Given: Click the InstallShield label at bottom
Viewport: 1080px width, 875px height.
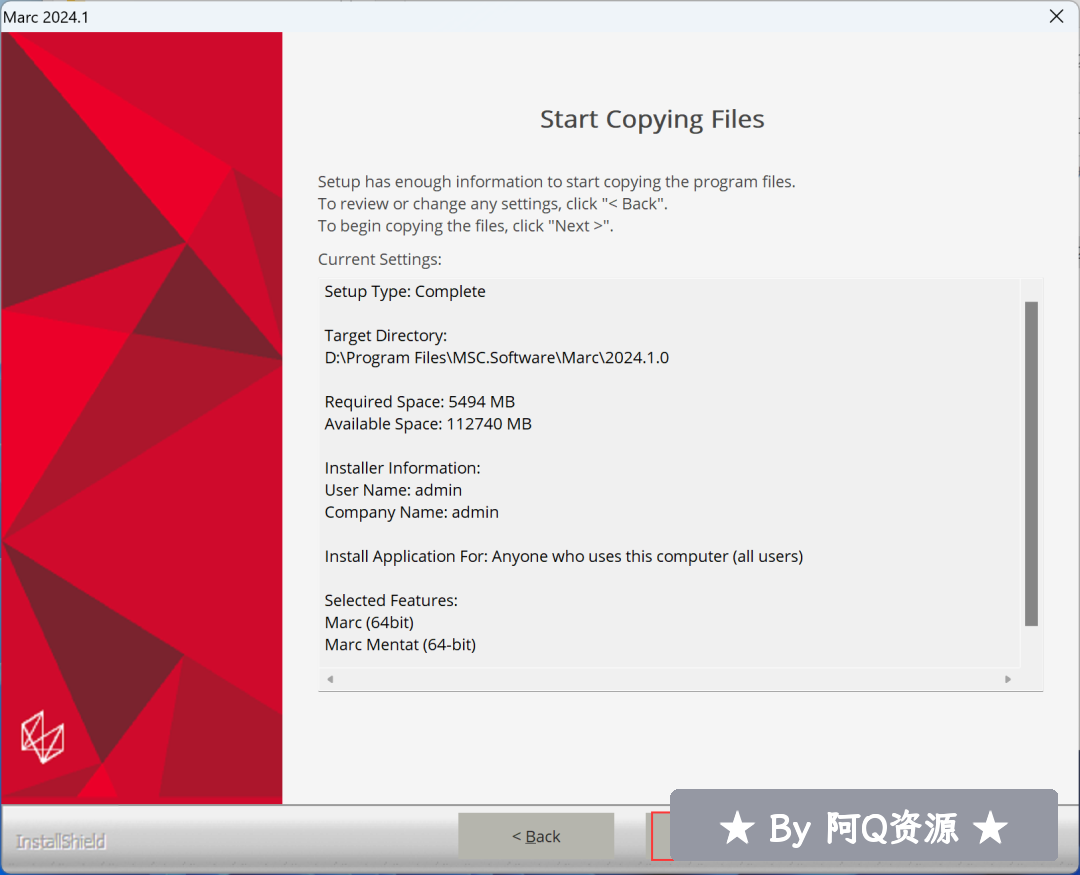Looking at the screenshot, I should coord(61,841).
